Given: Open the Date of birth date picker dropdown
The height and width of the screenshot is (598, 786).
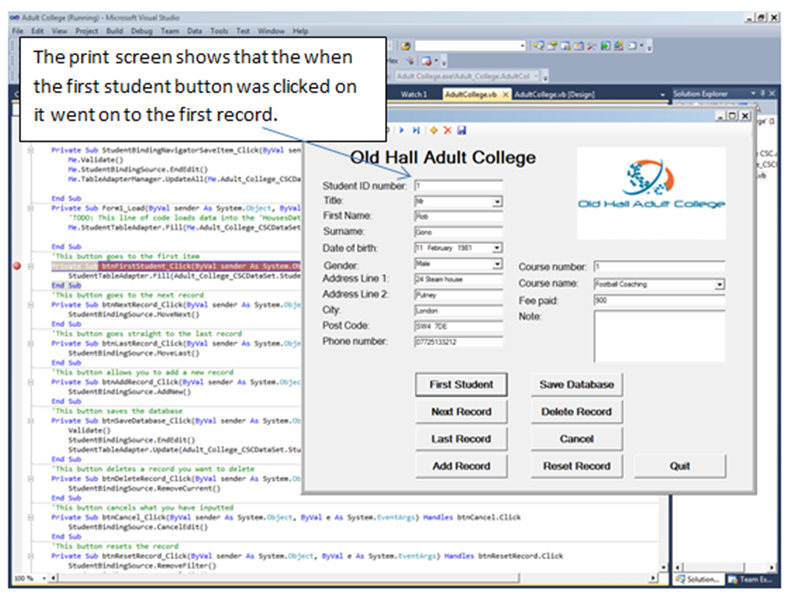Looking at the screenshot, I should coord(497,248).
